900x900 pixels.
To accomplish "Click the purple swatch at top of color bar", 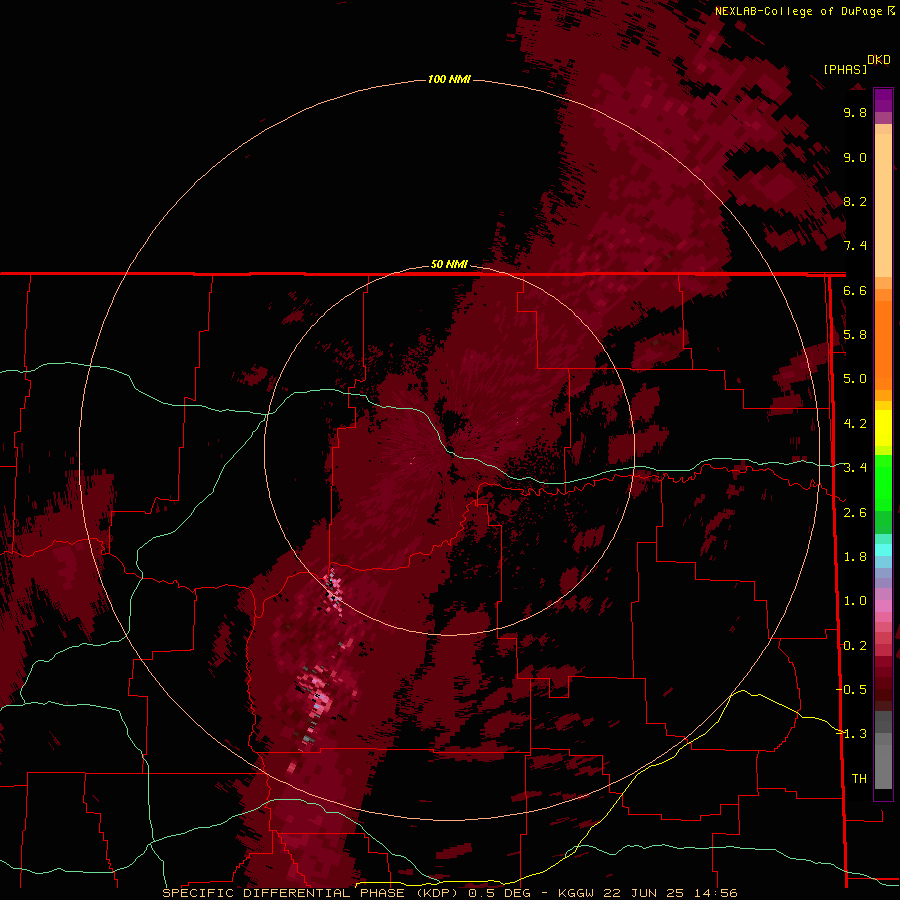I will [x=883, y=100].
